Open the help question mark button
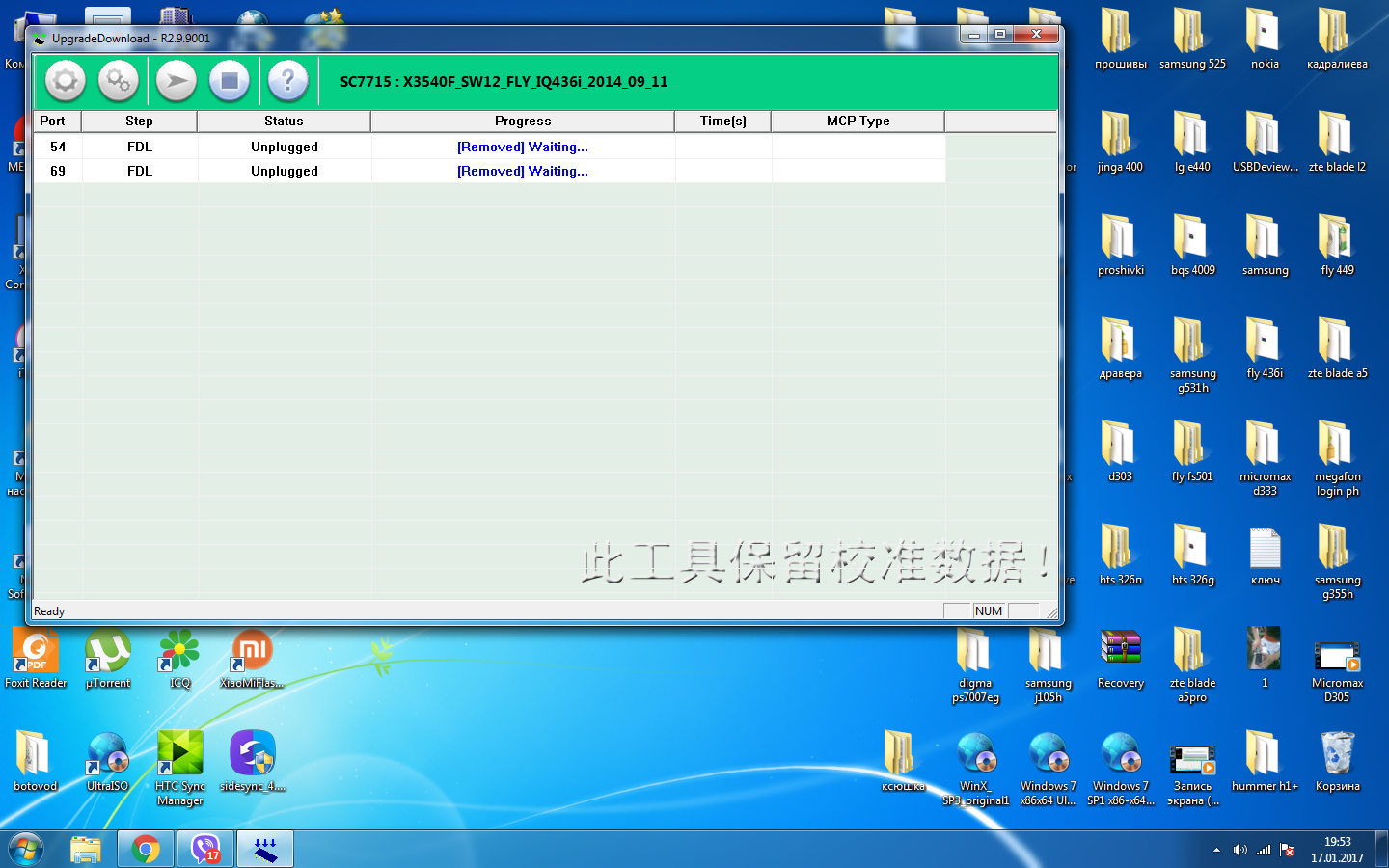 click(x=287, y=81)
